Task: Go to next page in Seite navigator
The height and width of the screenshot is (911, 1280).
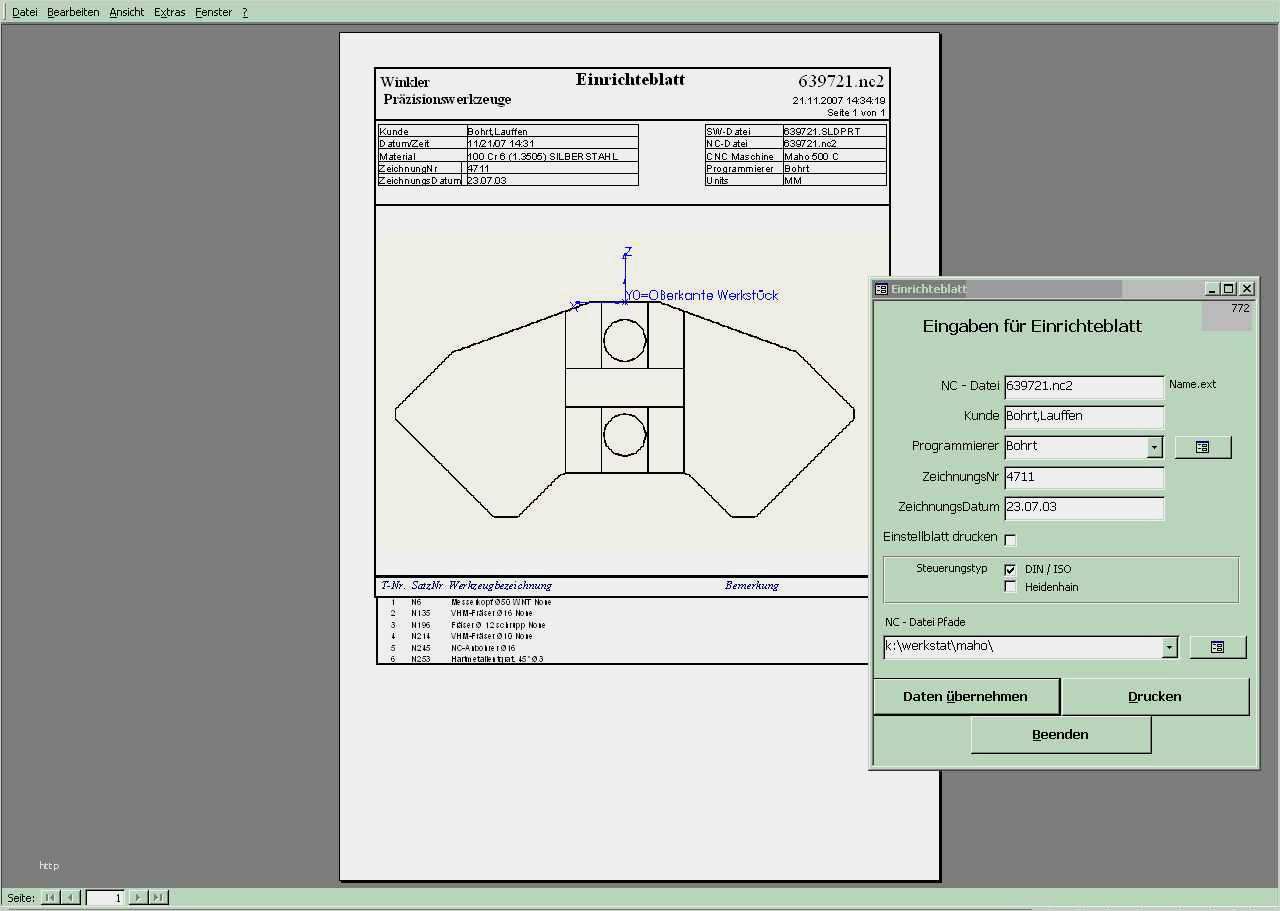Action: click(138, 897)
